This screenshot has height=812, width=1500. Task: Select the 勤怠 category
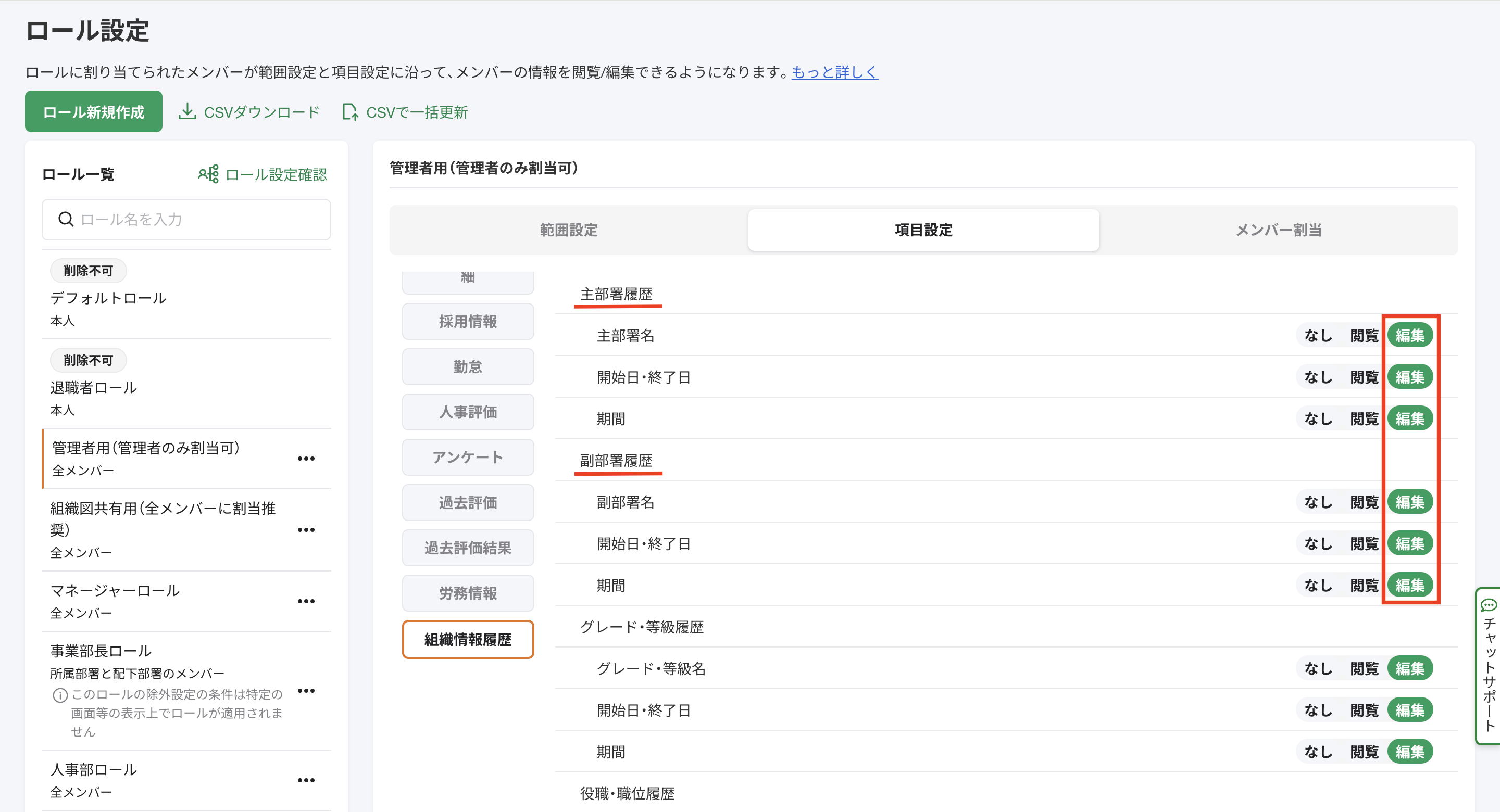click(x=468, y=367)
